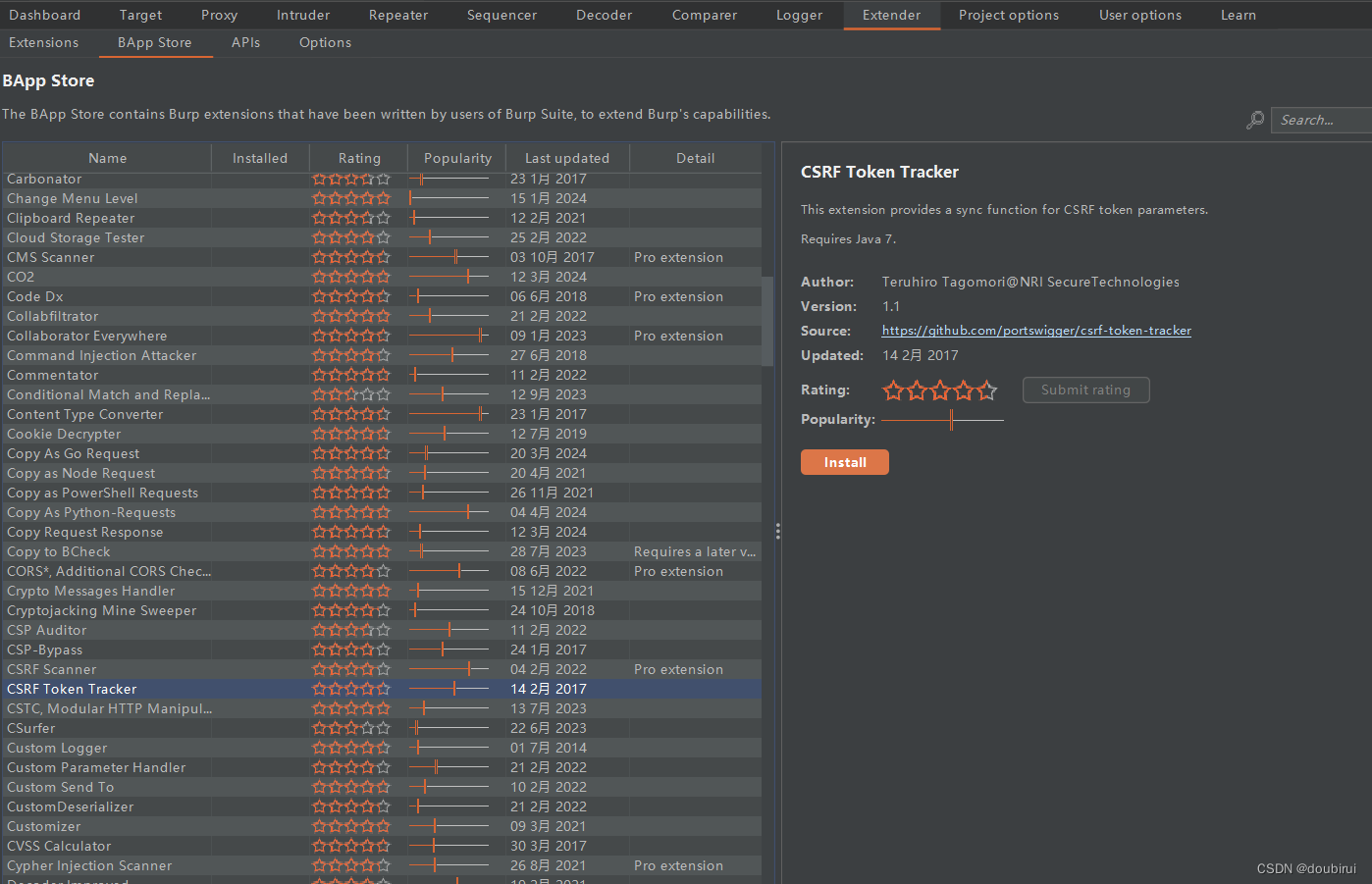Click the rating stars for CSurfer row
Viewport: 1372px width, 884px height.
[x=351, y=728]
